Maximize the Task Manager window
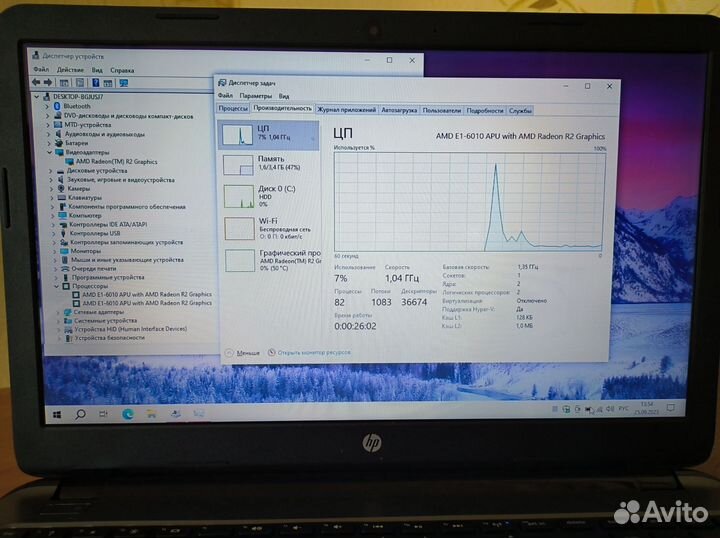720x538 pixels. [x=587, y=86]
